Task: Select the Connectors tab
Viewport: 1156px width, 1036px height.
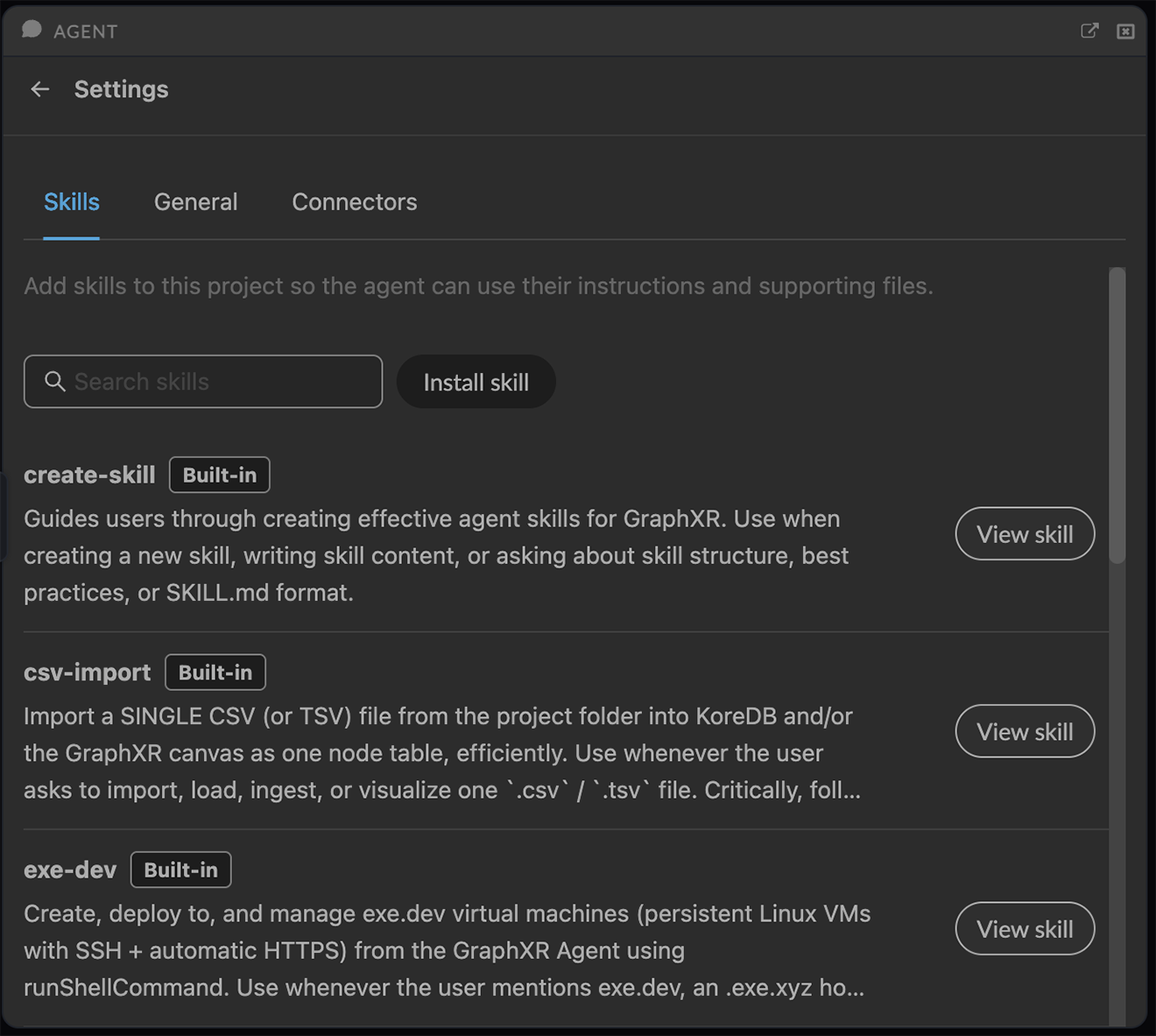Action: (x=355, y=202)
